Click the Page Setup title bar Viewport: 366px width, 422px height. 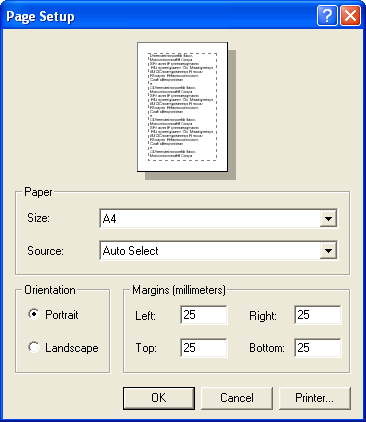coord(160,16)
